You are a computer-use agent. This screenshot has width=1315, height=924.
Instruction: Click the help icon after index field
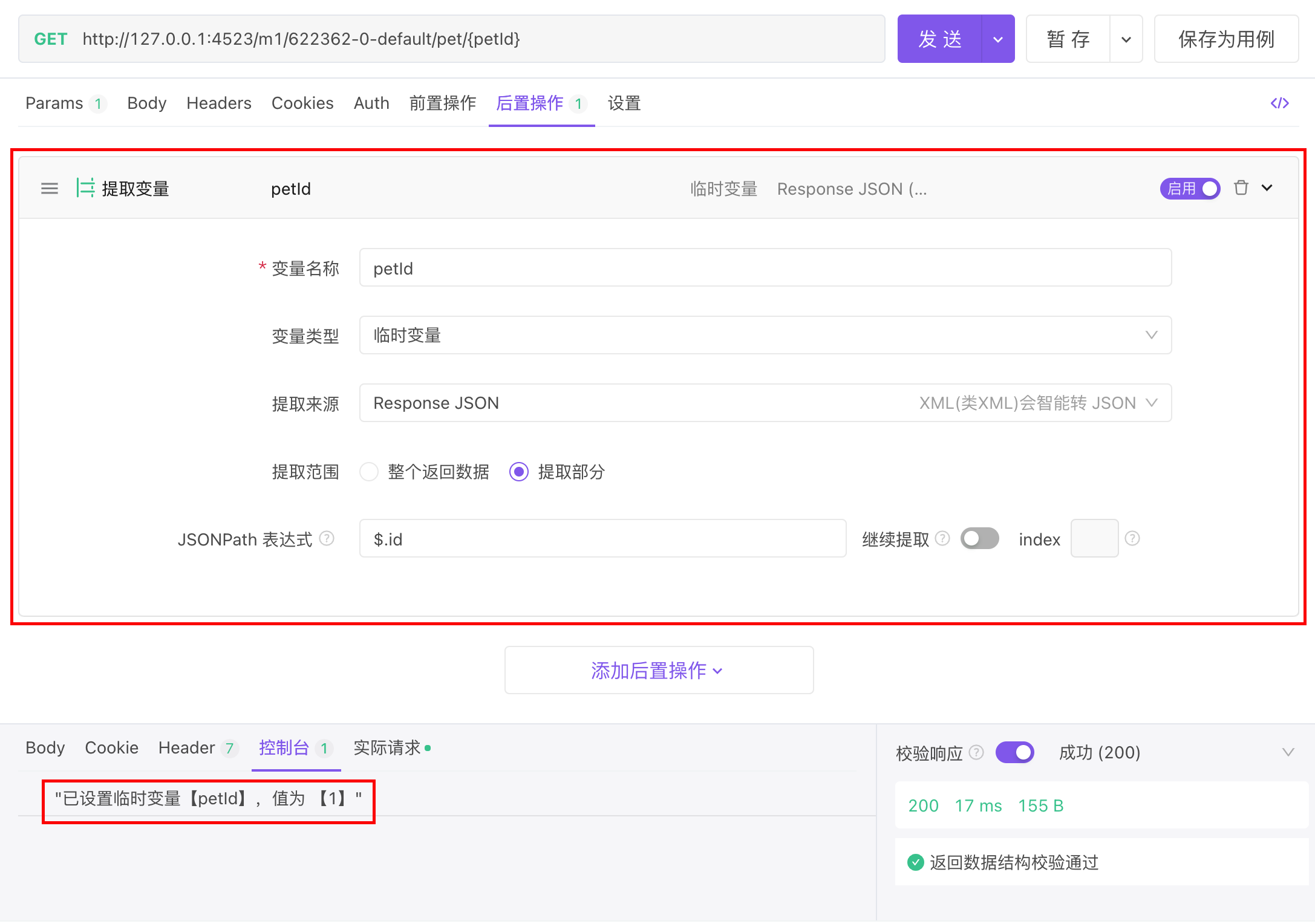(1132, 538)
